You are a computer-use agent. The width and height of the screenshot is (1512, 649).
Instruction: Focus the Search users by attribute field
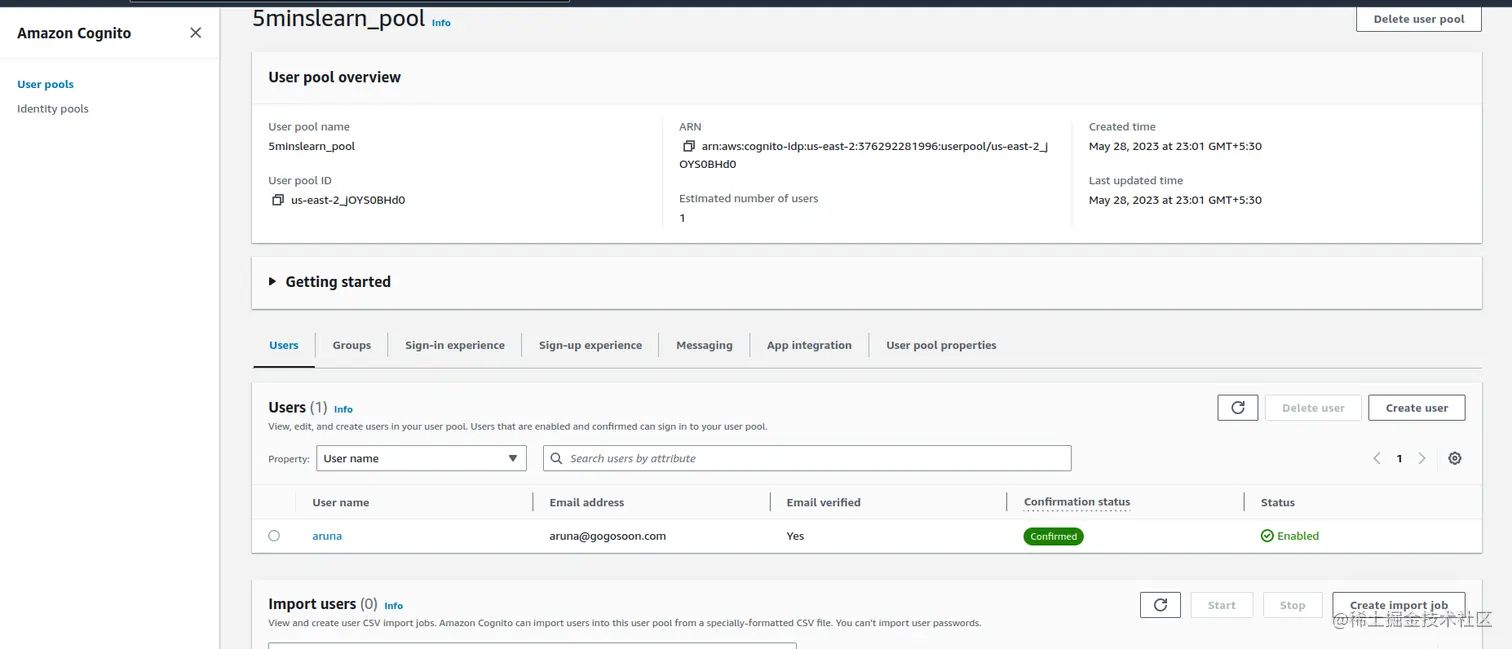[x=807, y=458]
